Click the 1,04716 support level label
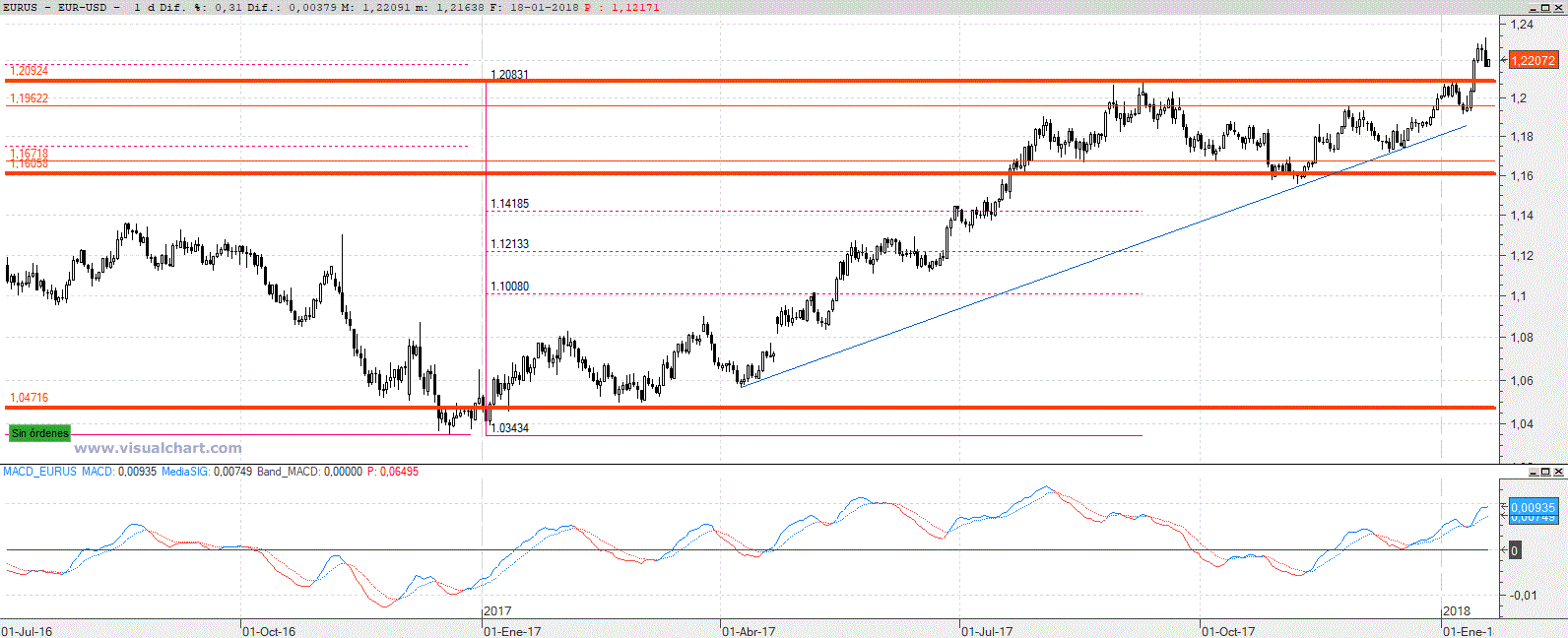 (29, 398)
